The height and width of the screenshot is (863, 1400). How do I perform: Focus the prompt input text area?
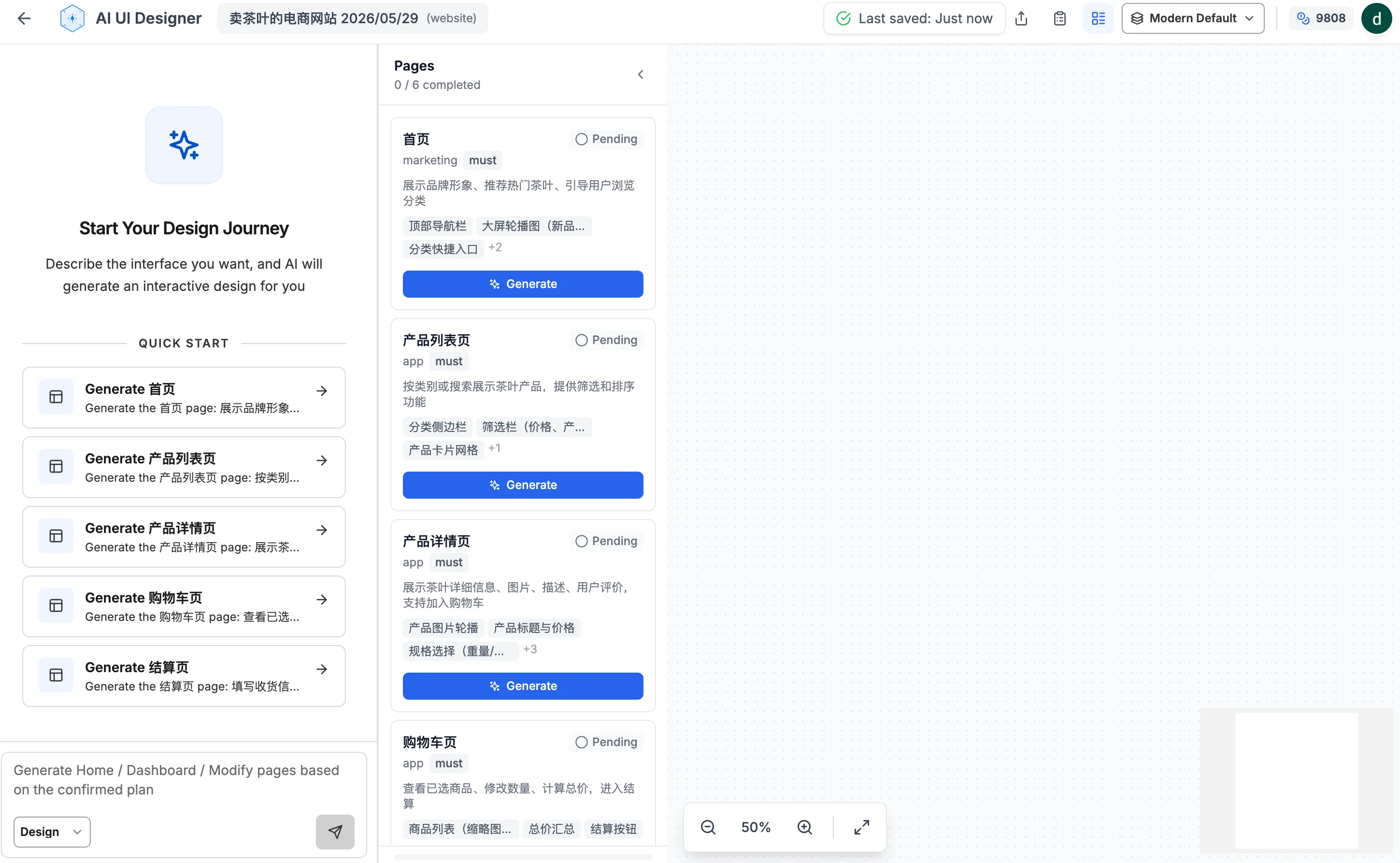[184, 780]
